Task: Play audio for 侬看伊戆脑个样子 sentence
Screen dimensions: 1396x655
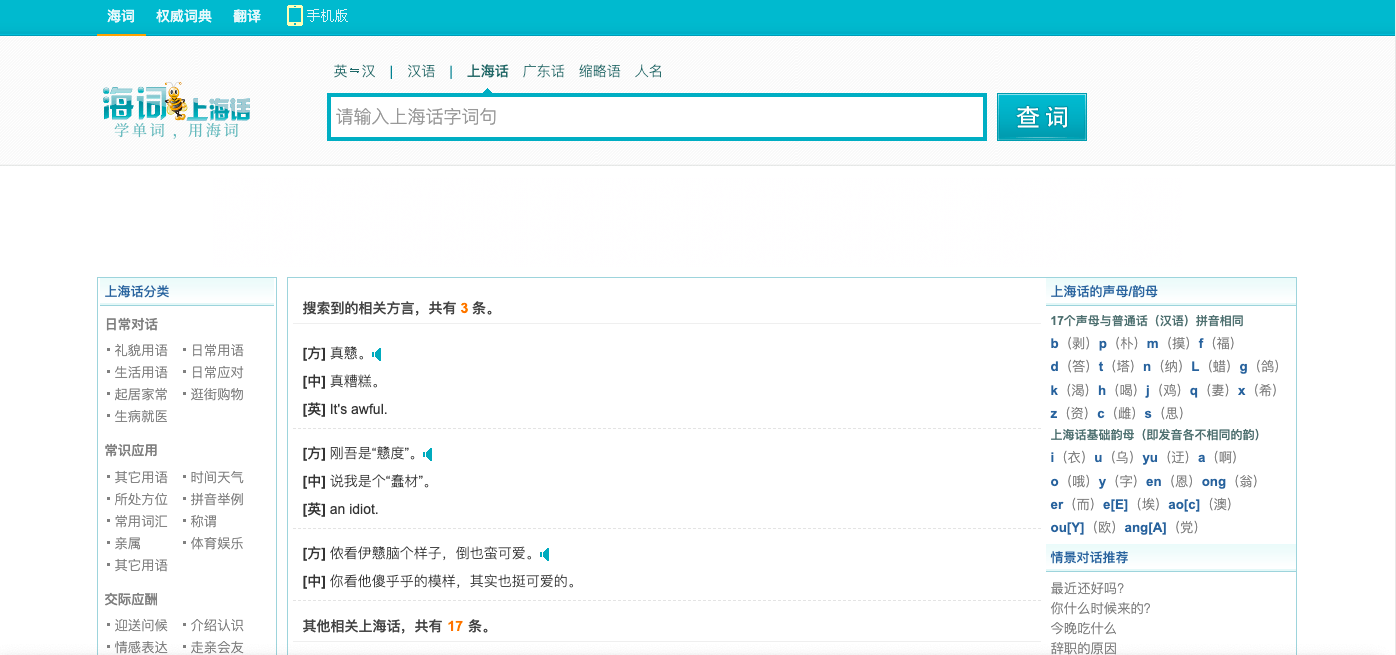Action: [545, 554]
